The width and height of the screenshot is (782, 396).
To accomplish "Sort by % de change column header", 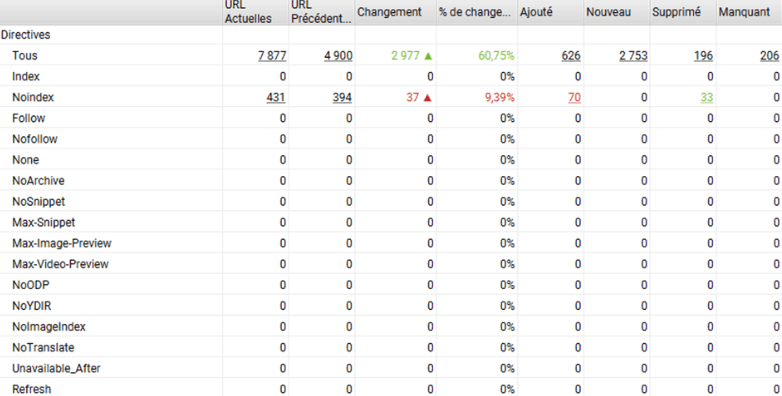I will (x=477, y=12).
